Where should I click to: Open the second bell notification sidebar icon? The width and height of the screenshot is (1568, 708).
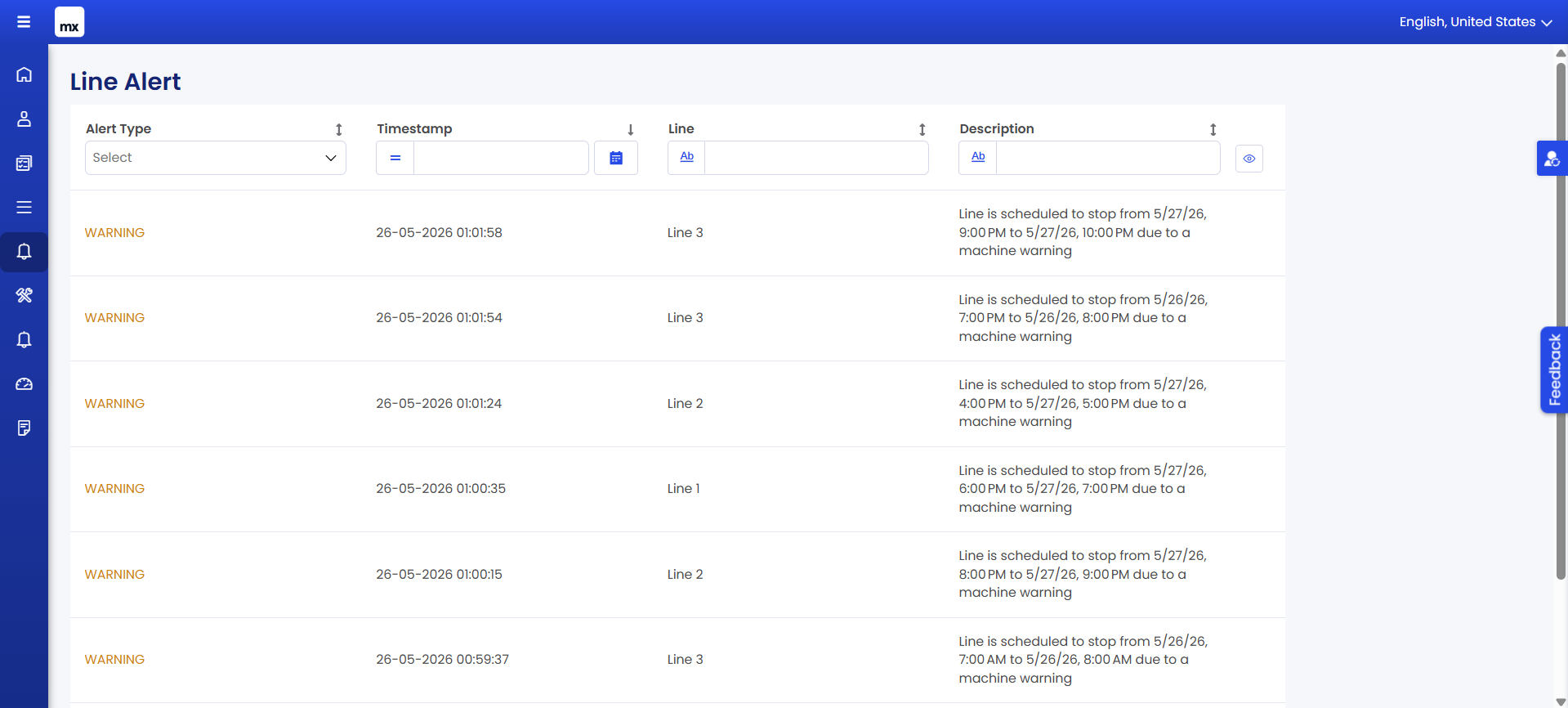point(24,339)
